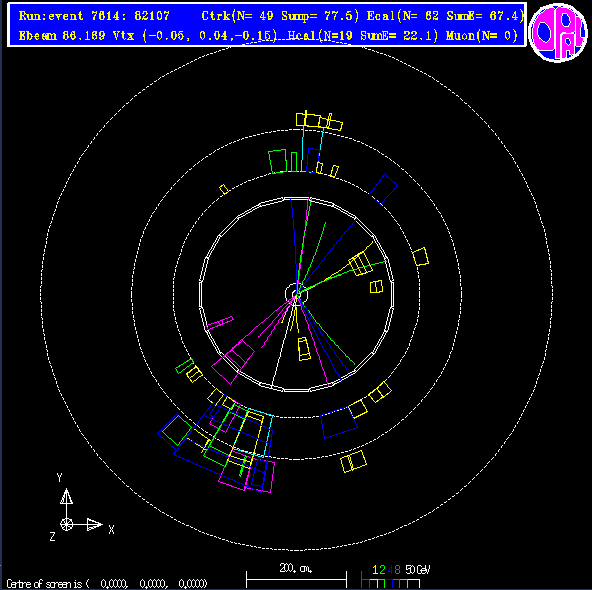The height and width of the screenshot is (590, 592).
Task: Click the white track going downward
Action: pyautogui.click(x=283, y=342)
